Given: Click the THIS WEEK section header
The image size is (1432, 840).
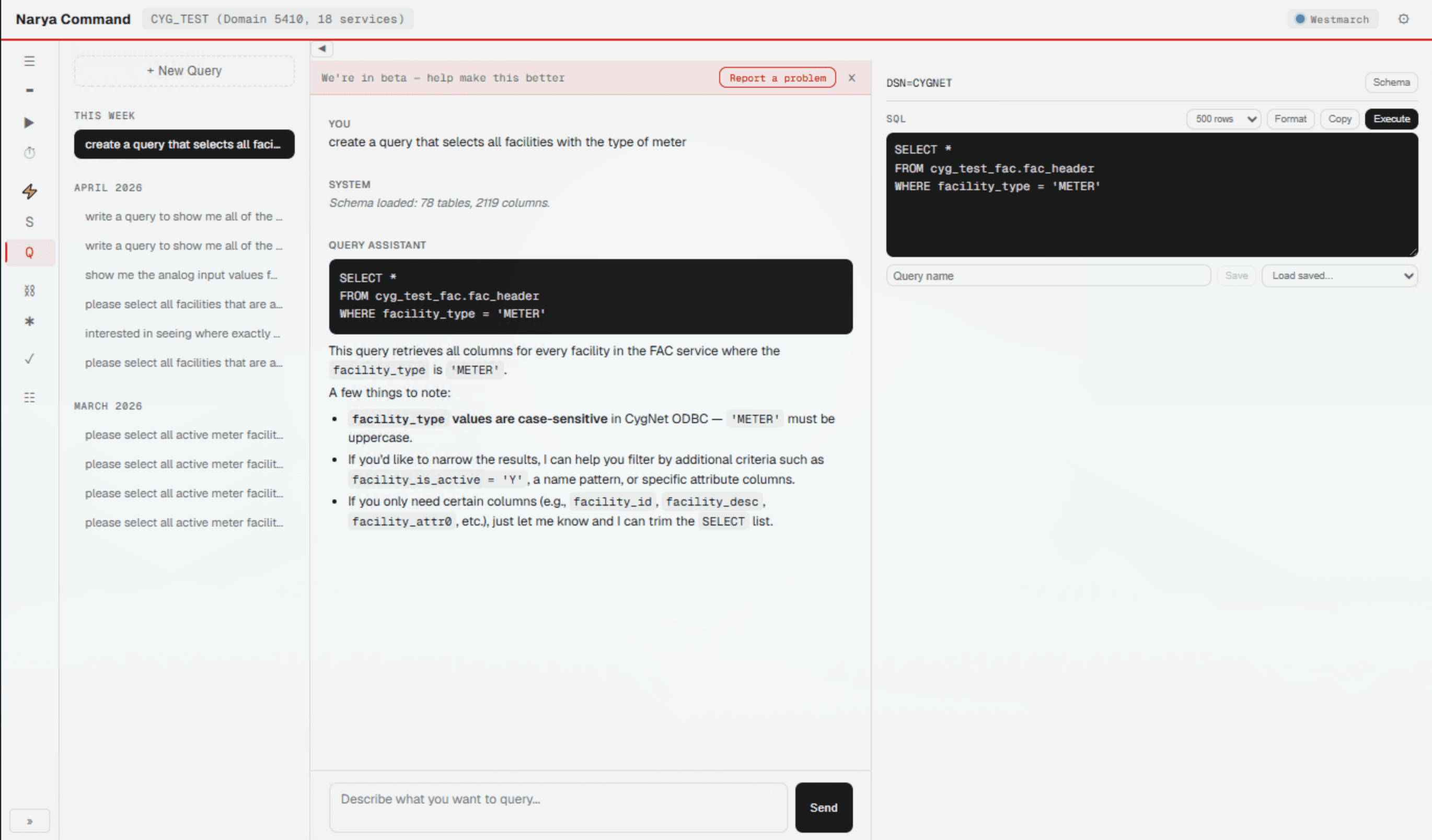Looking at the screenshot, I should [105, 115].
